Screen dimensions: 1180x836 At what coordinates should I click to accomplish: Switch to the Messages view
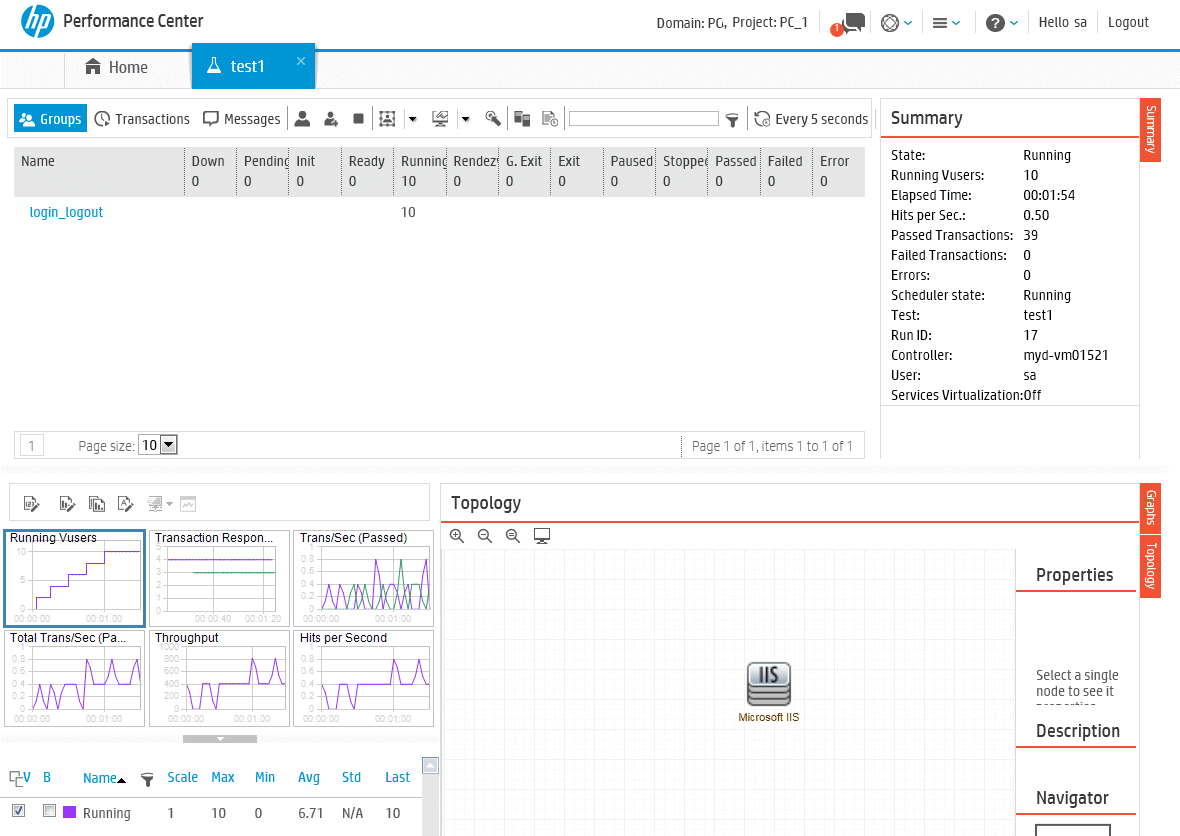[242, 119]
